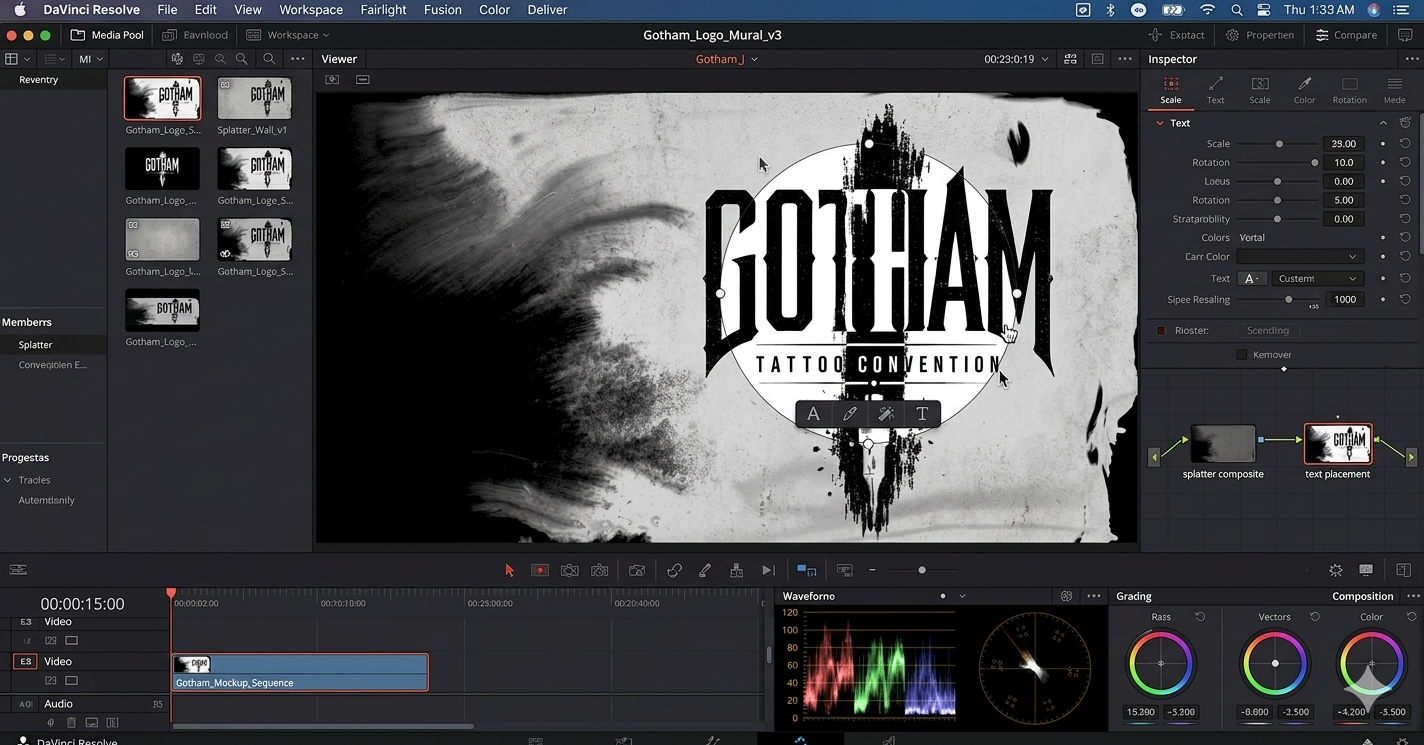The width and height of the screenshot is (1424, 745).
Task: Toggle the red Rioster checkbox
Action: pos(1161,331)
